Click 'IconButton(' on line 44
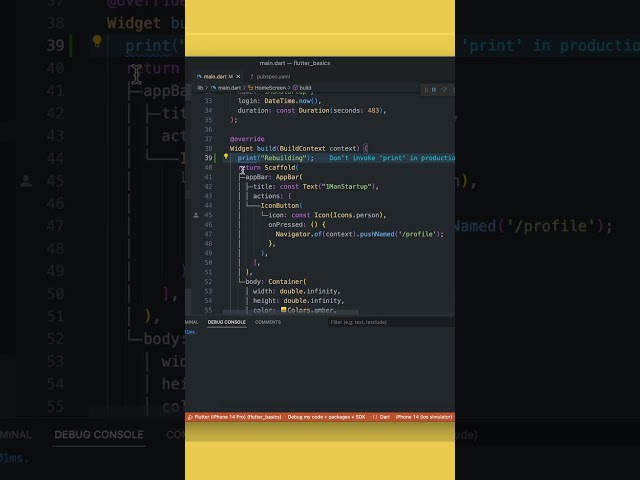The width and height of the screenshot is (640, 480). (x=281, y=206)
